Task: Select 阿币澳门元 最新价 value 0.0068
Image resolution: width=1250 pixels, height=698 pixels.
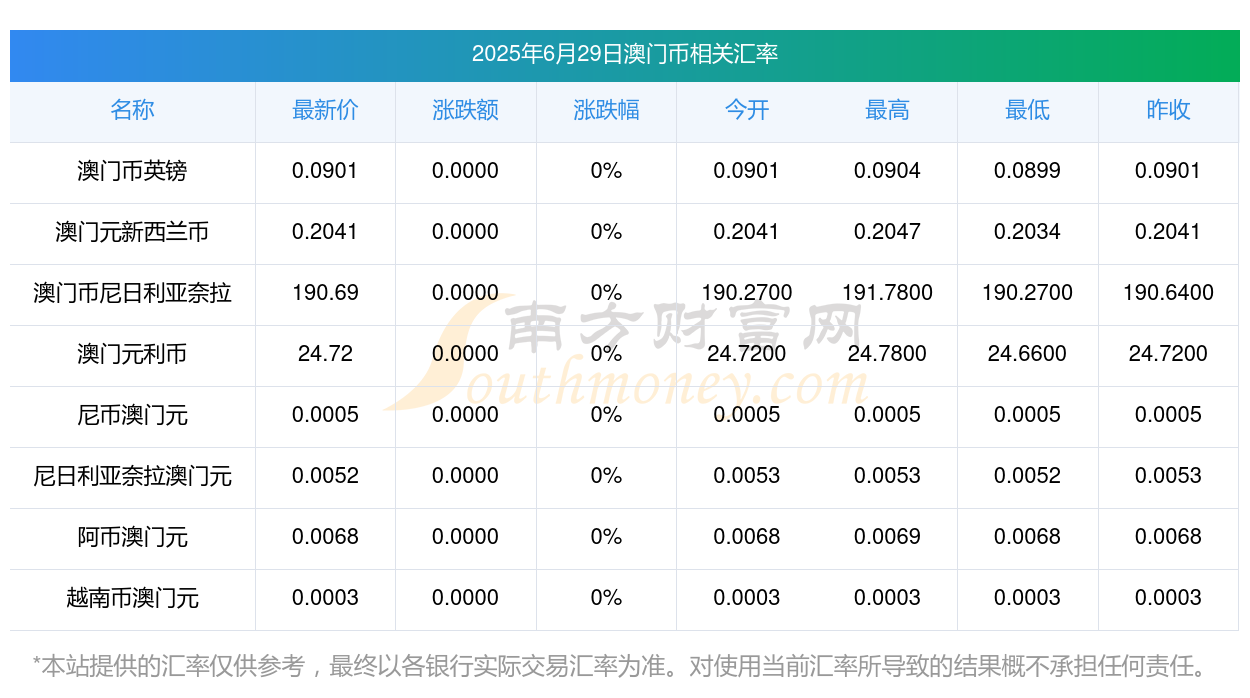Action: (325, 537)
